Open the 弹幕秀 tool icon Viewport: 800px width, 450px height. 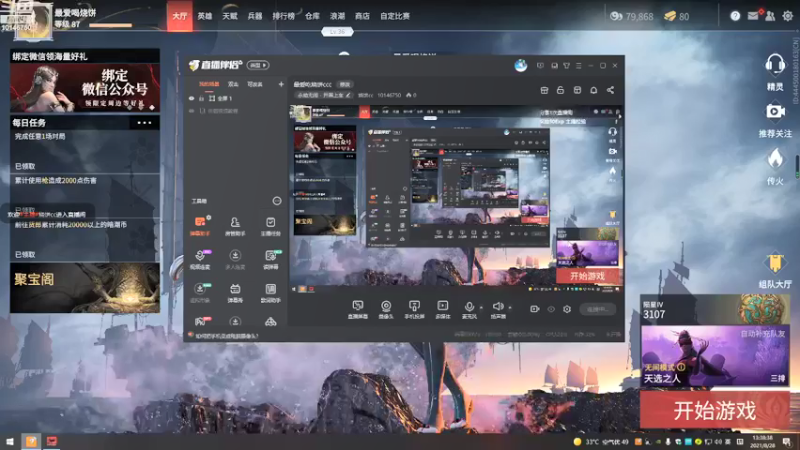(x=235, y=293)
